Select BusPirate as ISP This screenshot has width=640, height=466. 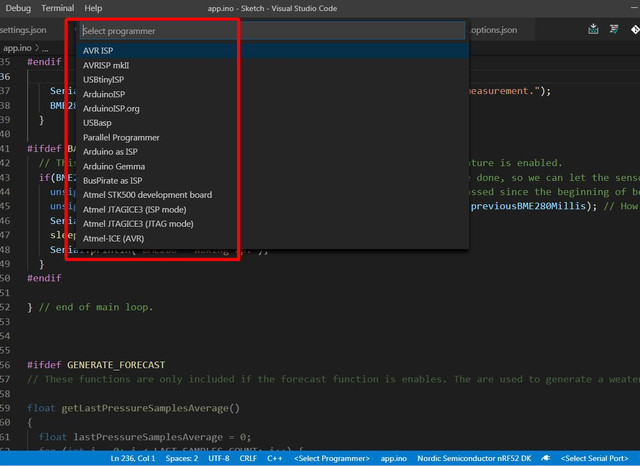[x=272, y=180]
